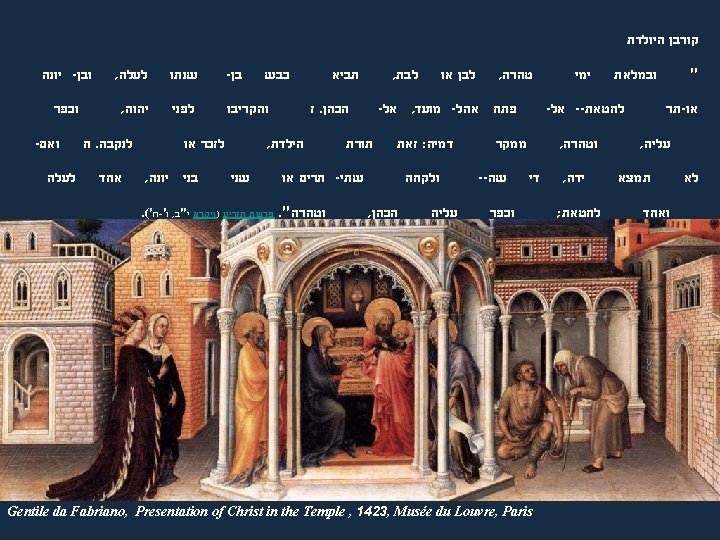720x540 pixels.
Task: Click the word ובמלאת in the first verse line
Action: coord(636,75)
